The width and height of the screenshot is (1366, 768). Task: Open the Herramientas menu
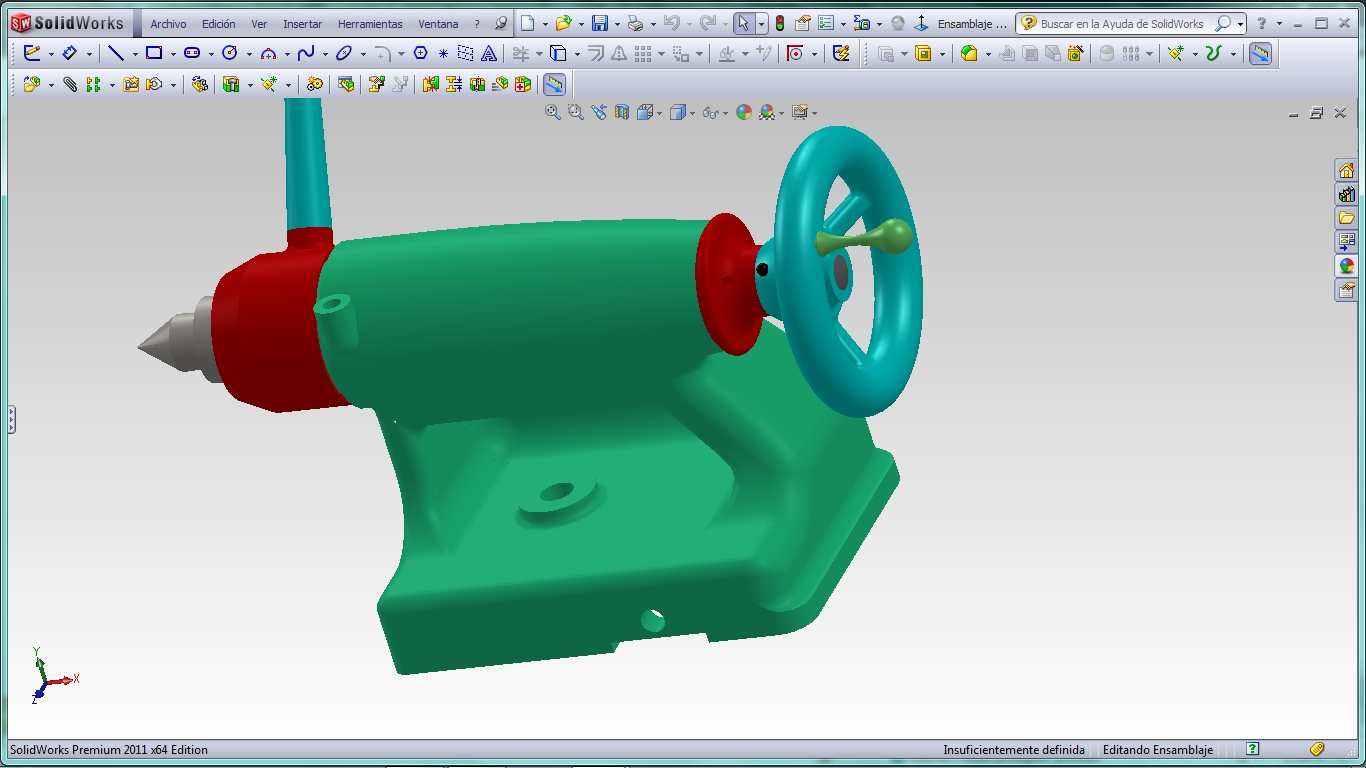(x=370, y=24)
